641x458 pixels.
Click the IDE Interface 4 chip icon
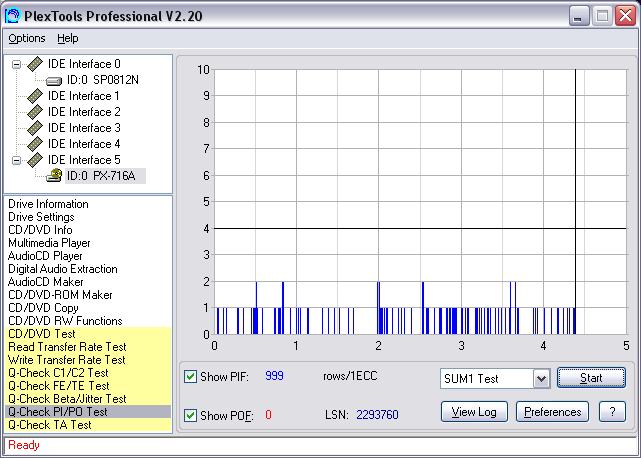pyautogui.click(x=35, y=144)
